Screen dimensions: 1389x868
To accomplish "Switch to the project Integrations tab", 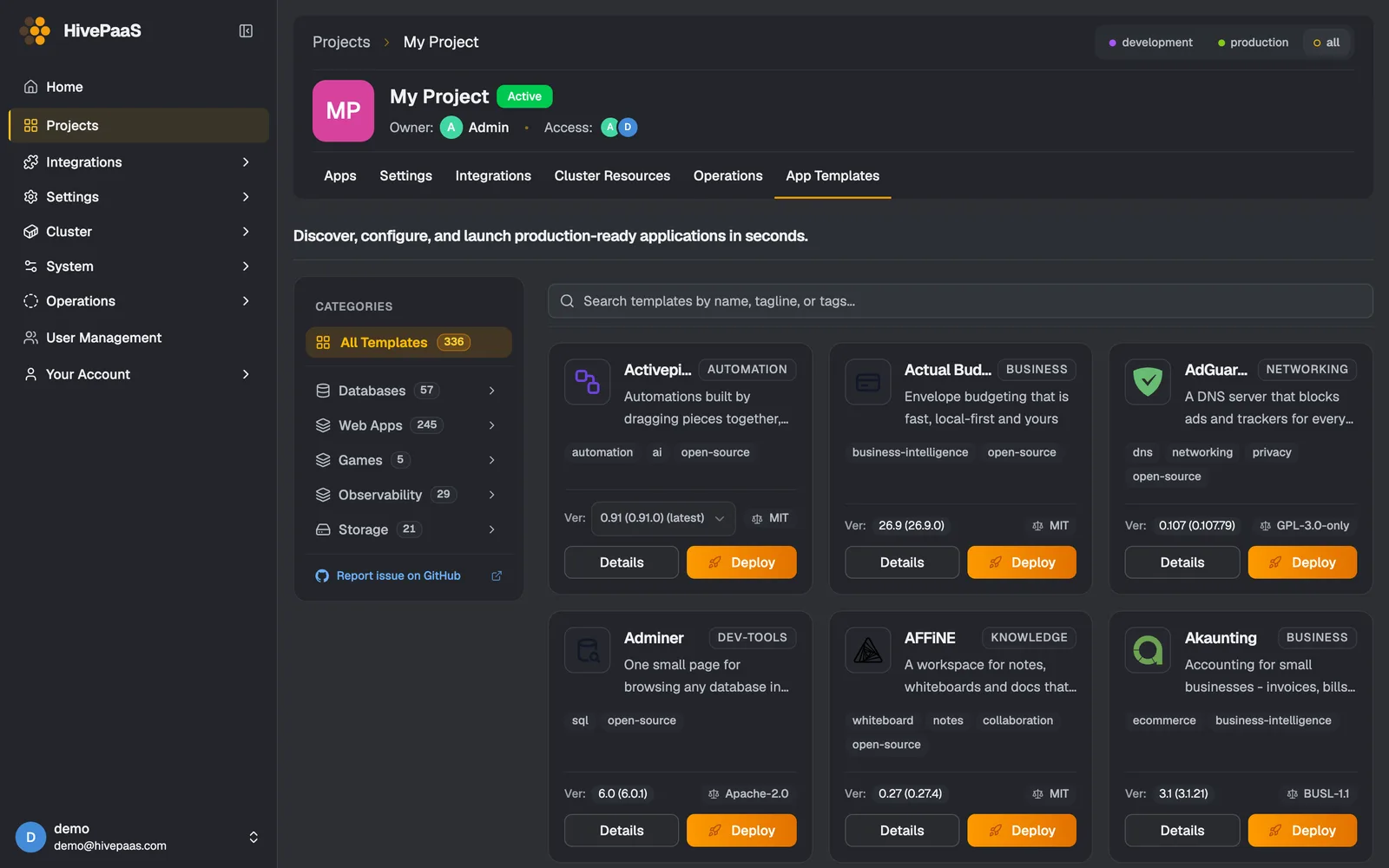I will pyautogui.click(x=493, y=175).
